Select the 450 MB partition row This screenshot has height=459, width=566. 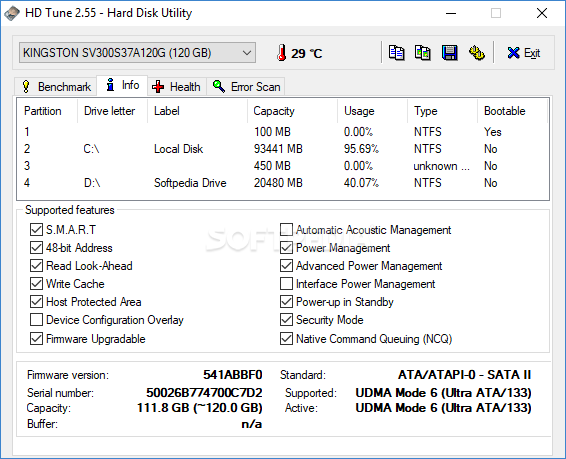(x=283, y=166)
